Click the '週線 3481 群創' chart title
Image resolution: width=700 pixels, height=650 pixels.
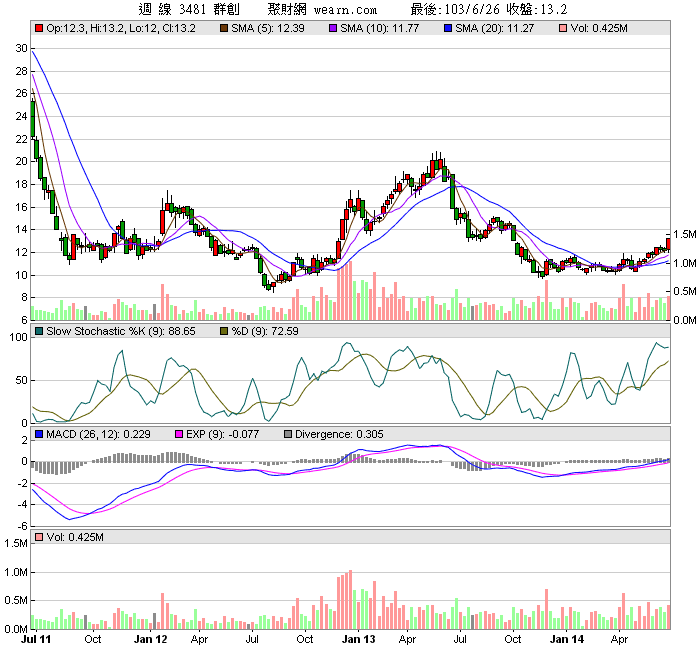[189, 9]
